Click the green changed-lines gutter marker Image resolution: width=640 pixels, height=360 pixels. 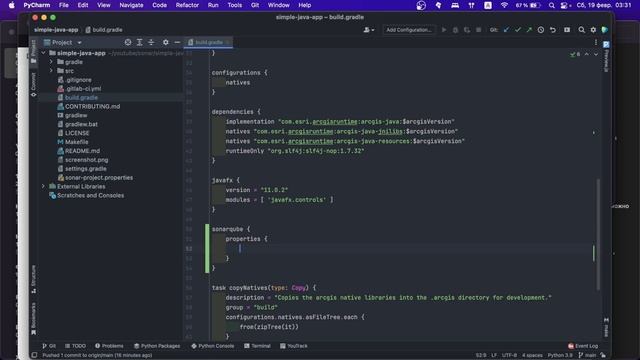pyautogui.click(x=207, y=248)
